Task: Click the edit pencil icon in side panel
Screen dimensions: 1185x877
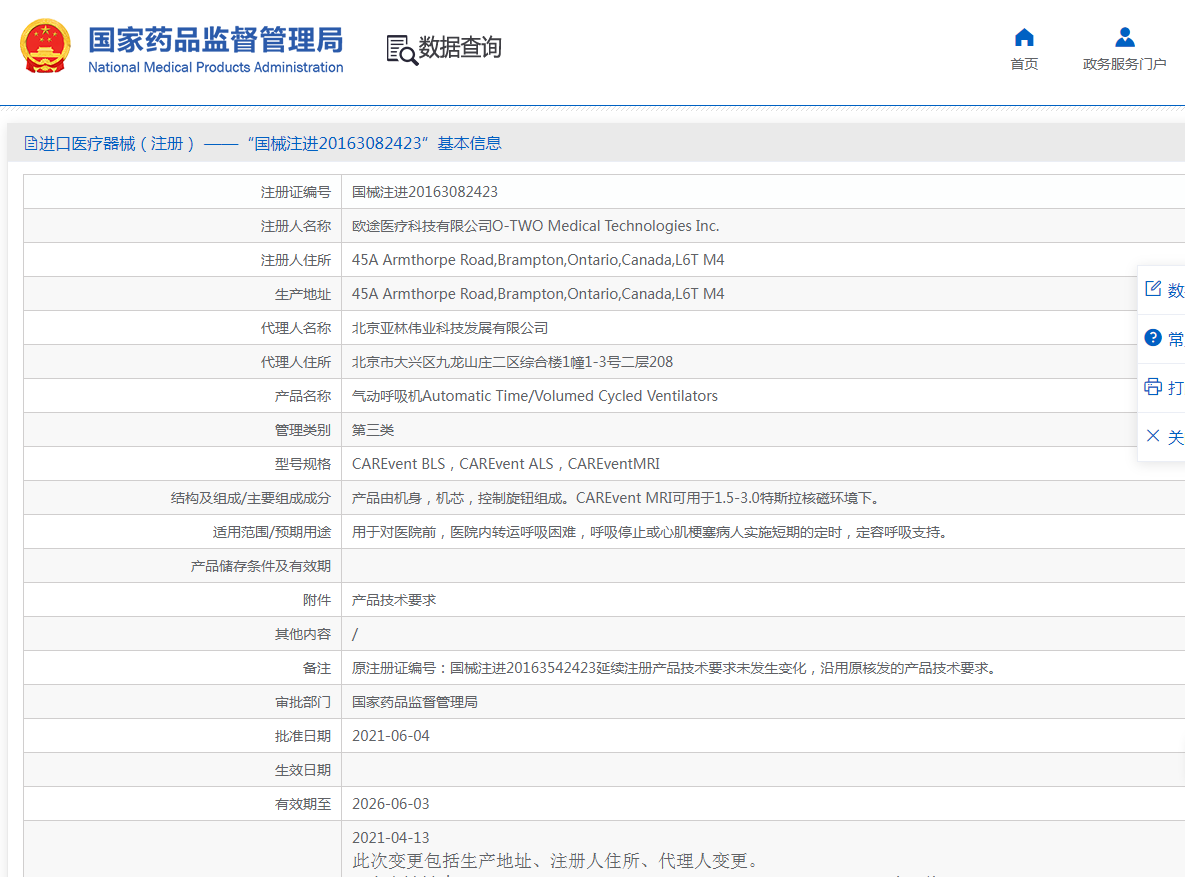Action: [x=1153, y=289]
